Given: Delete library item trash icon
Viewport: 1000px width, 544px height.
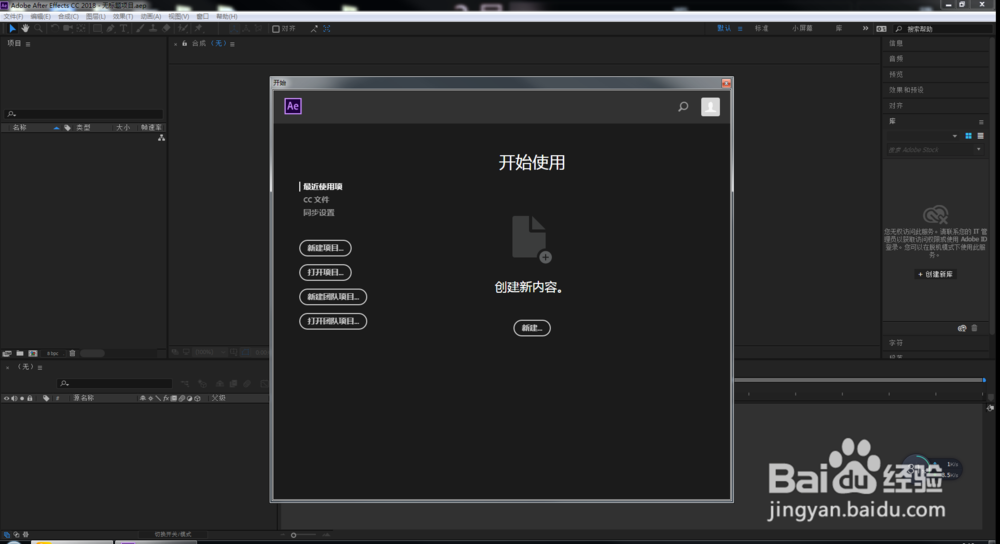Looking at the screenshot, I should [x=974, y=328].
